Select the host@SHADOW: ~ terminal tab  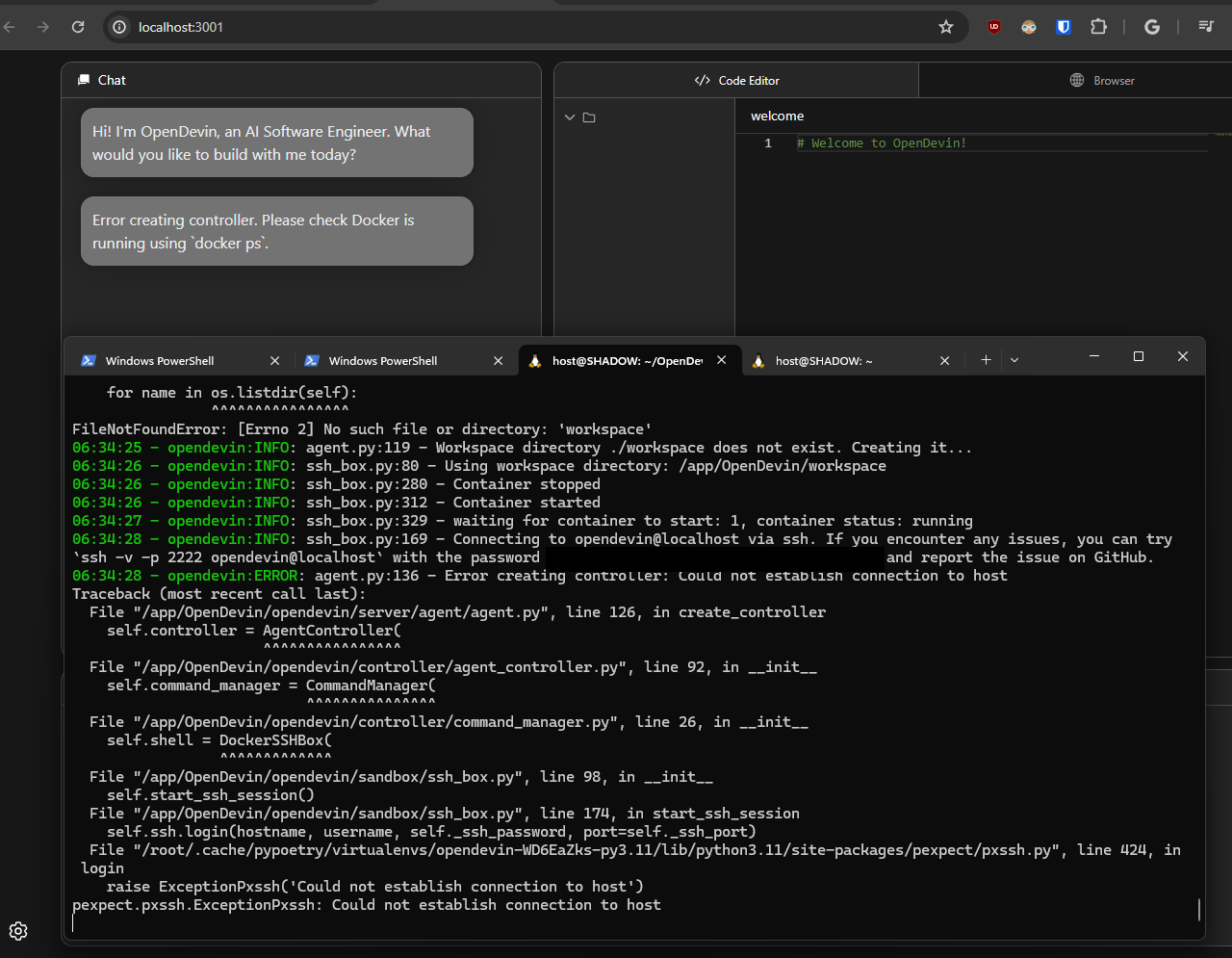pyautogui.click(x=853, y=360)
